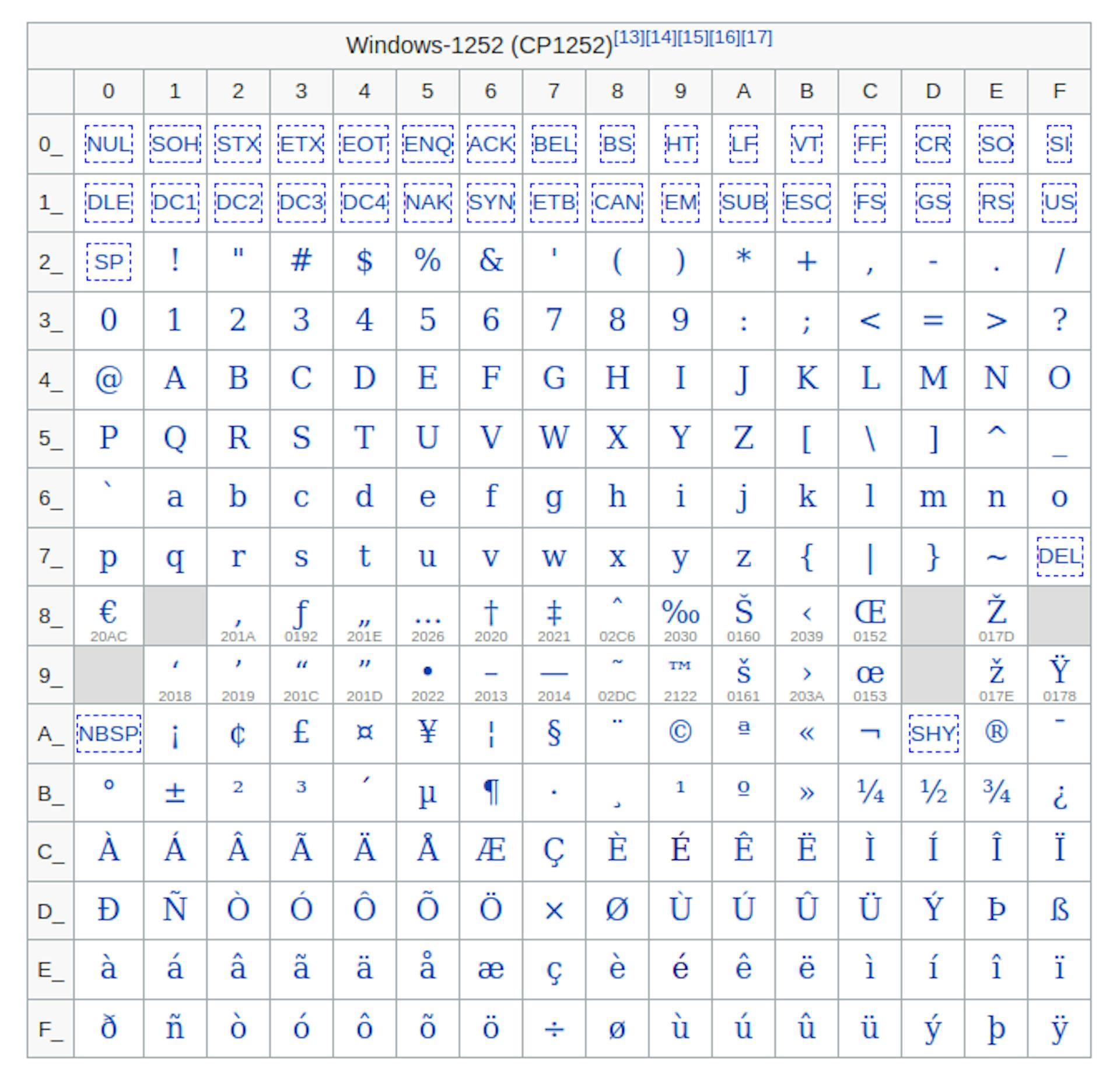1120x1070 pixels.
Task: Click the question mark ? character
Action: pyautogui.click(x=1059, y=319)
